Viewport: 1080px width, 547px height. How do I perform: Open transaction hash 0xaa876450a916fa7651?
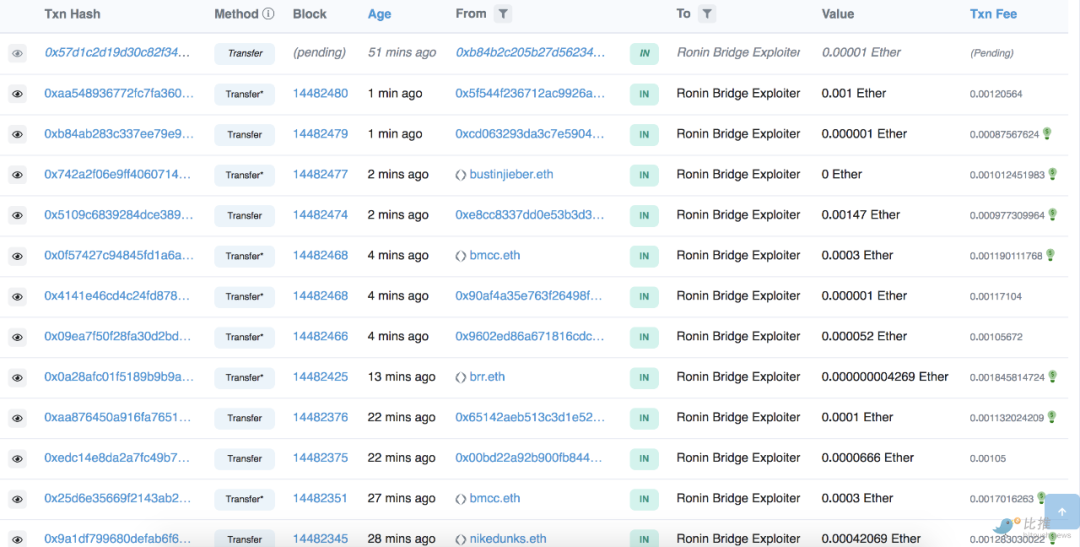(x=117, y=417)
